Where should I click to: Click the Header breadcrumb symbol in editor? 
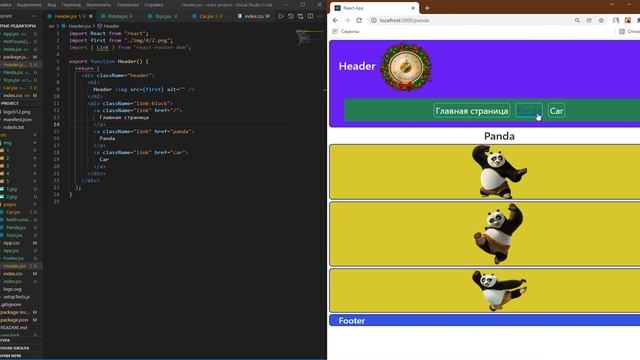pyautogui.click(x=108, y=26)
